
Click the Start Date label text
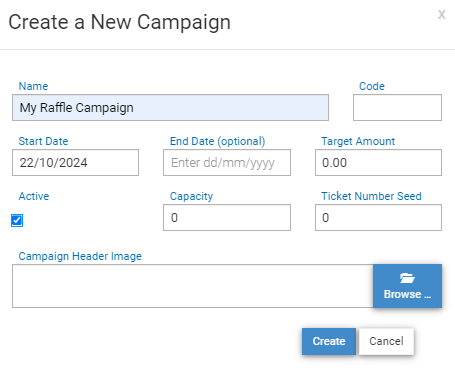pyautogui.click(x=43, y=141)
